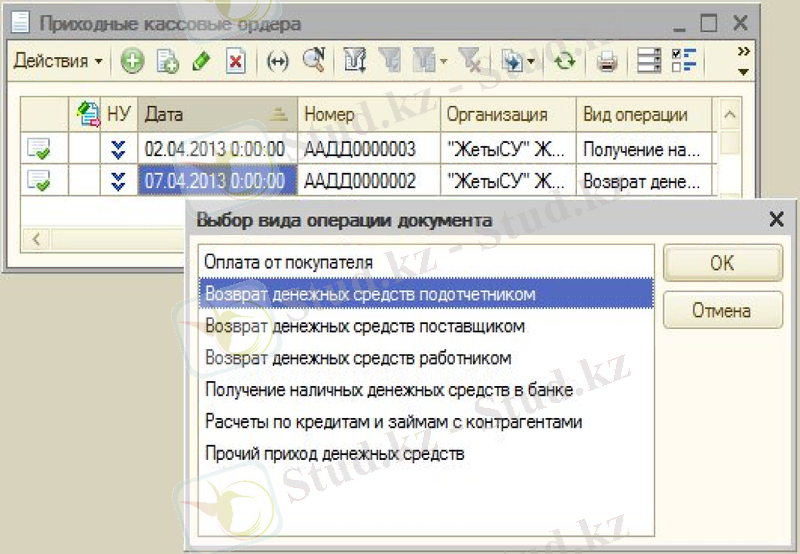
Task: Select number cell ААДД0000002
Action: pos(369,181)
